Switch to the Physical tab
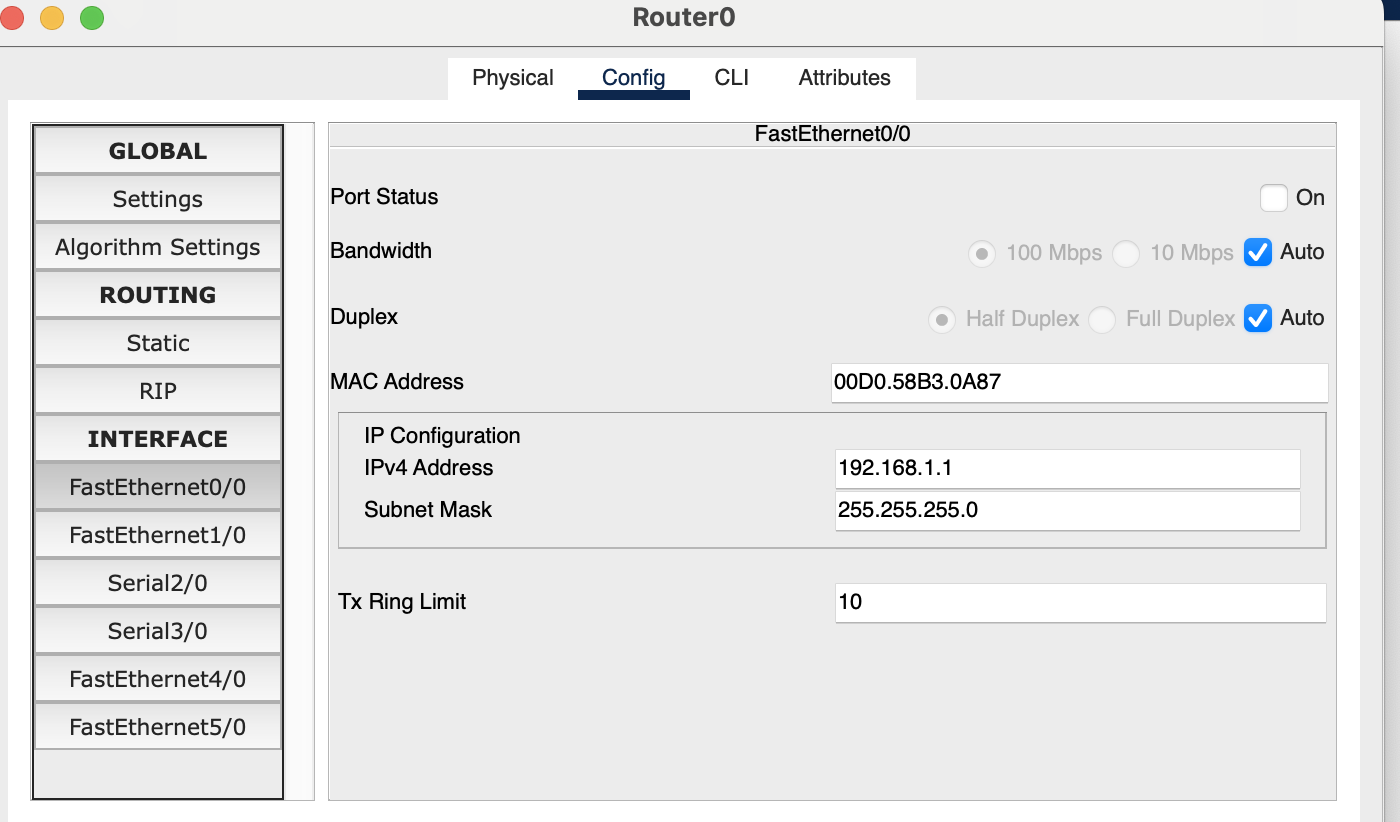This screenshot has width=1400, height=822. 513,78
